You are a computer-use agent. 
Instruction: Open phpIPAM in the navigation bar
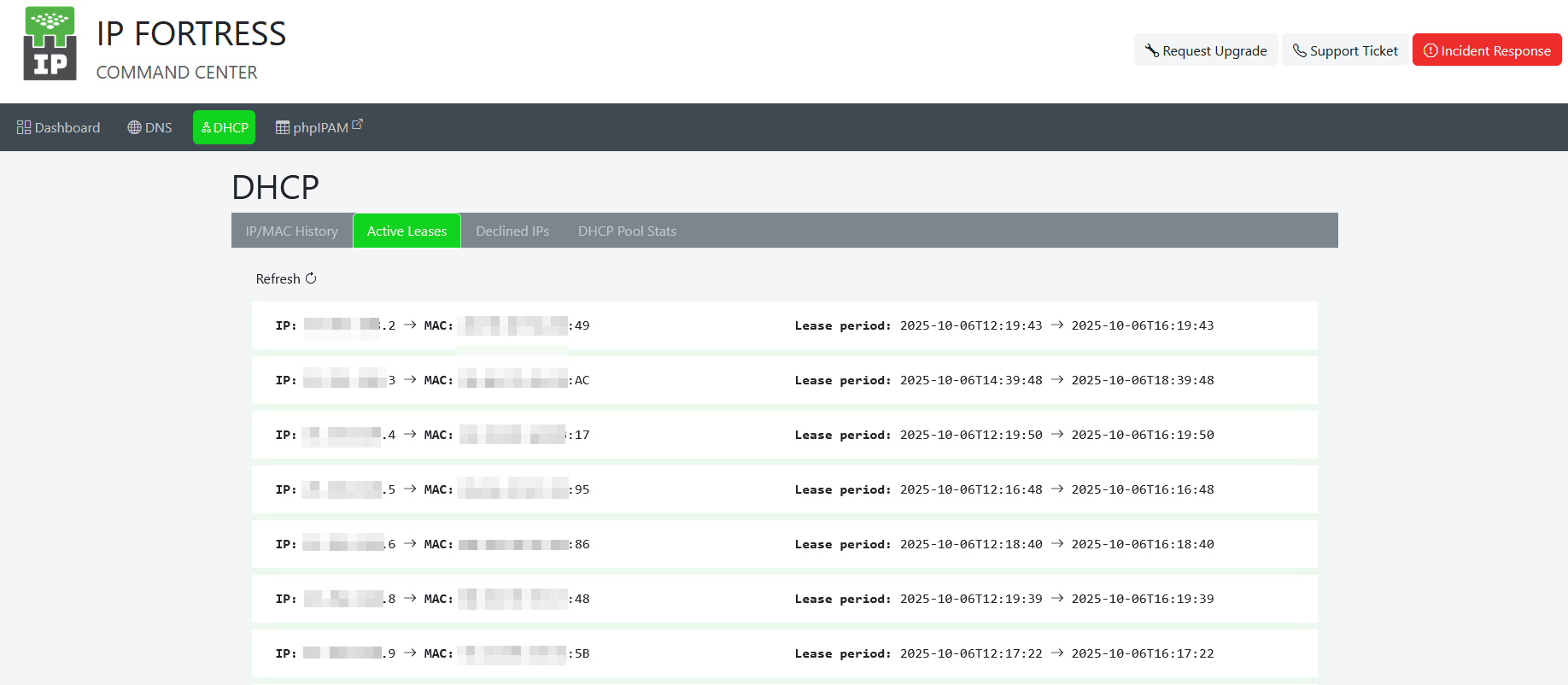(x=319, y=127)
